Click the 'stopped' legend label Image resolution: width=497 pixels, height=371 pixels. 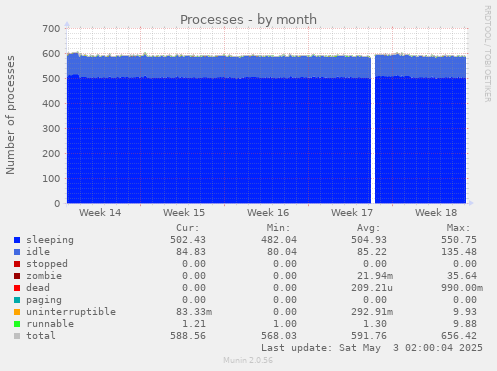tap(47, 264)
